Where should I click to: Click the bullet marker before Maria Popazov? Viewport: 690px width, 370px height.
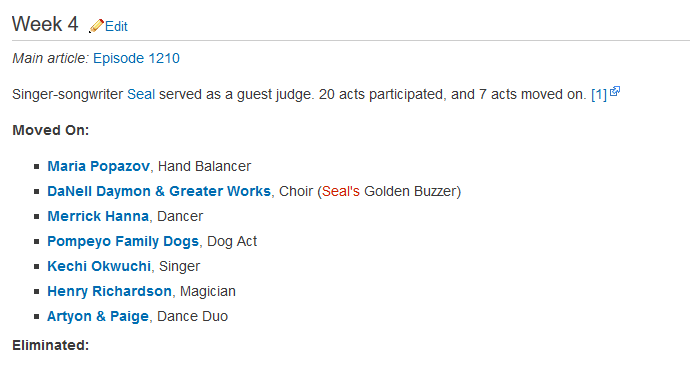pos(37,166)
